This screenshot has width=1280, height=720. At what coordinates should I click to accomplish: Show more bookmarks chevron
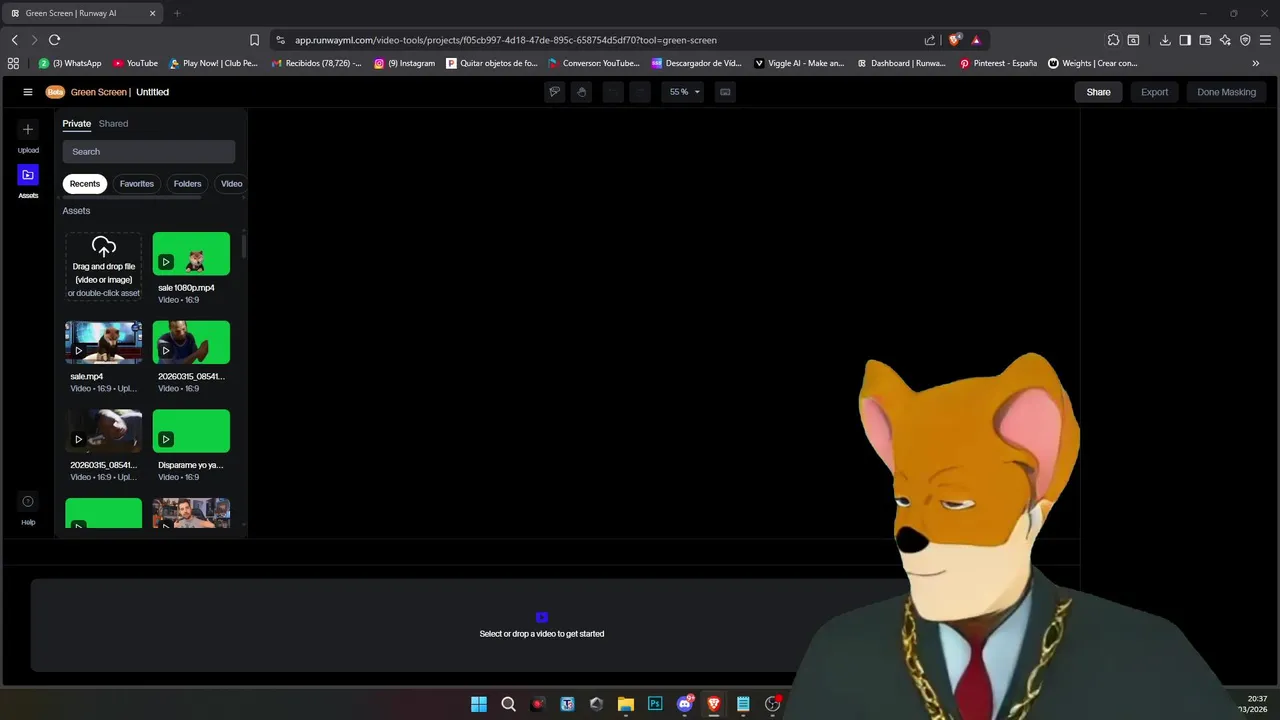1256,63
